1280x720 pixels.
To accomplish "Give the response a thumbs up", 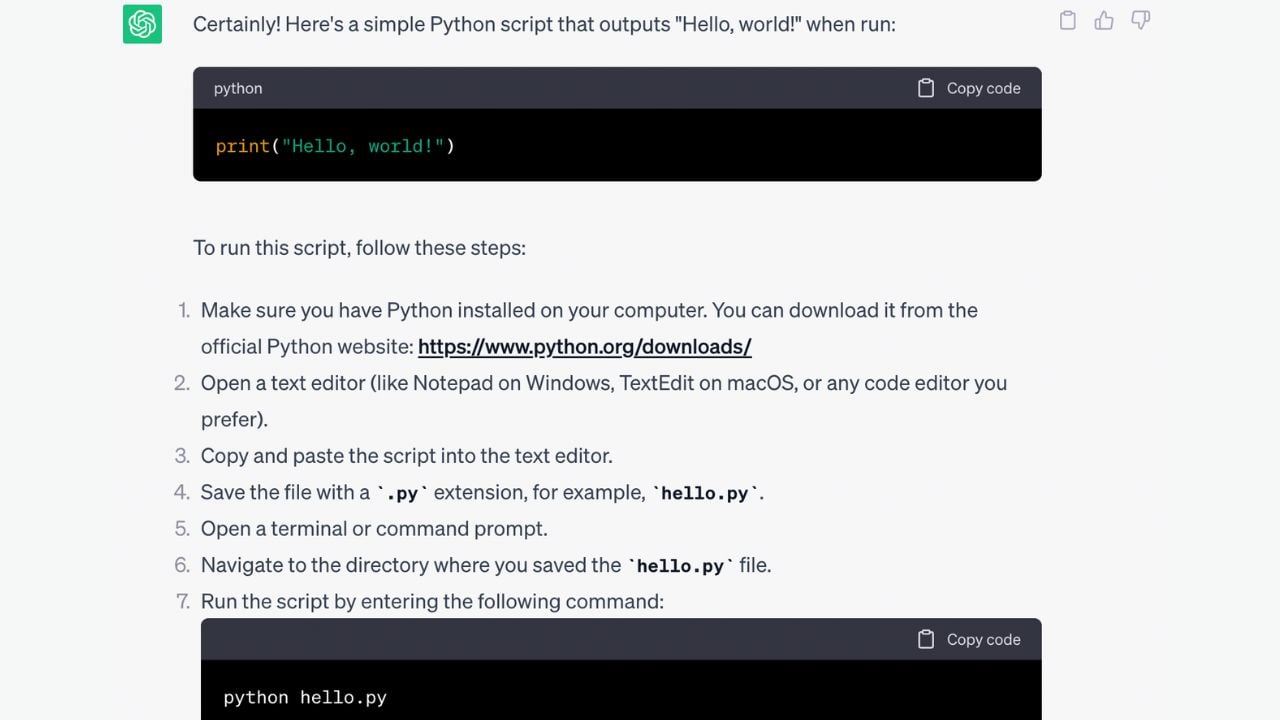I will pos(1104,20).
